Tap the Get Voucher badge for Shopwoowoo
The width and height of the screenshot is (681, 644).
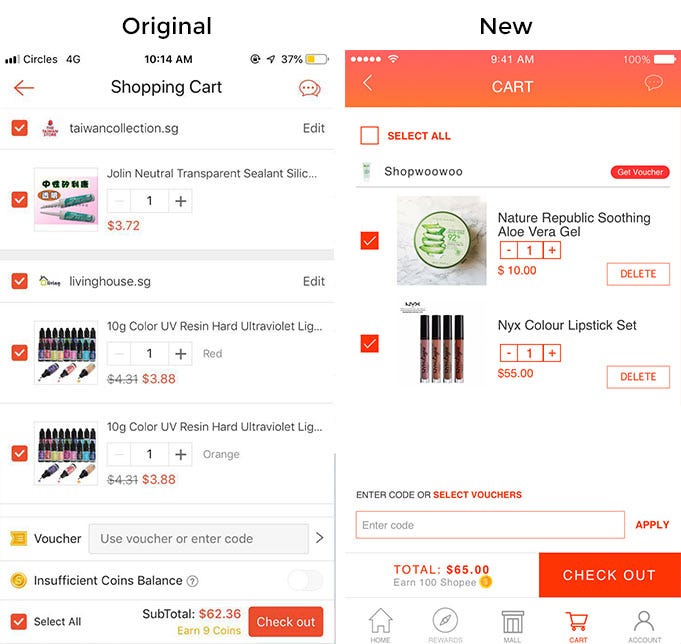pyautogui.click(x=640, y=172)
